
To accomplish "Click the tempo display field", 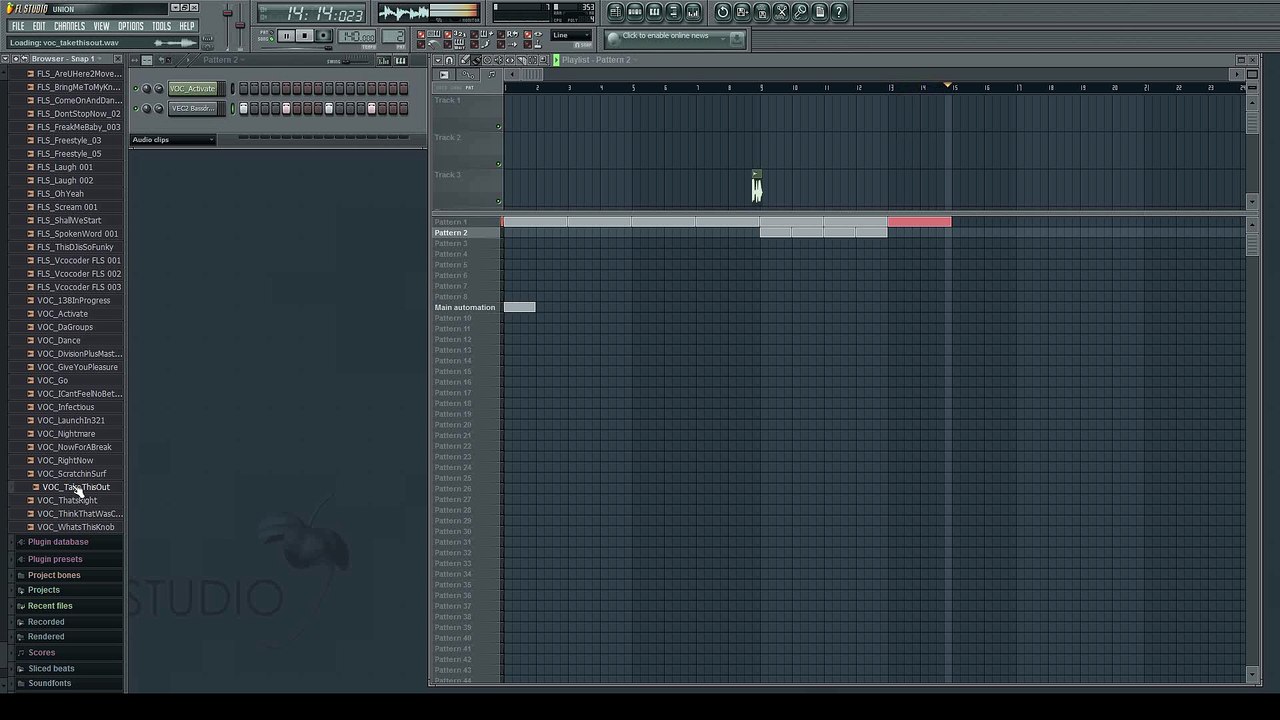I will coord(357,36).
